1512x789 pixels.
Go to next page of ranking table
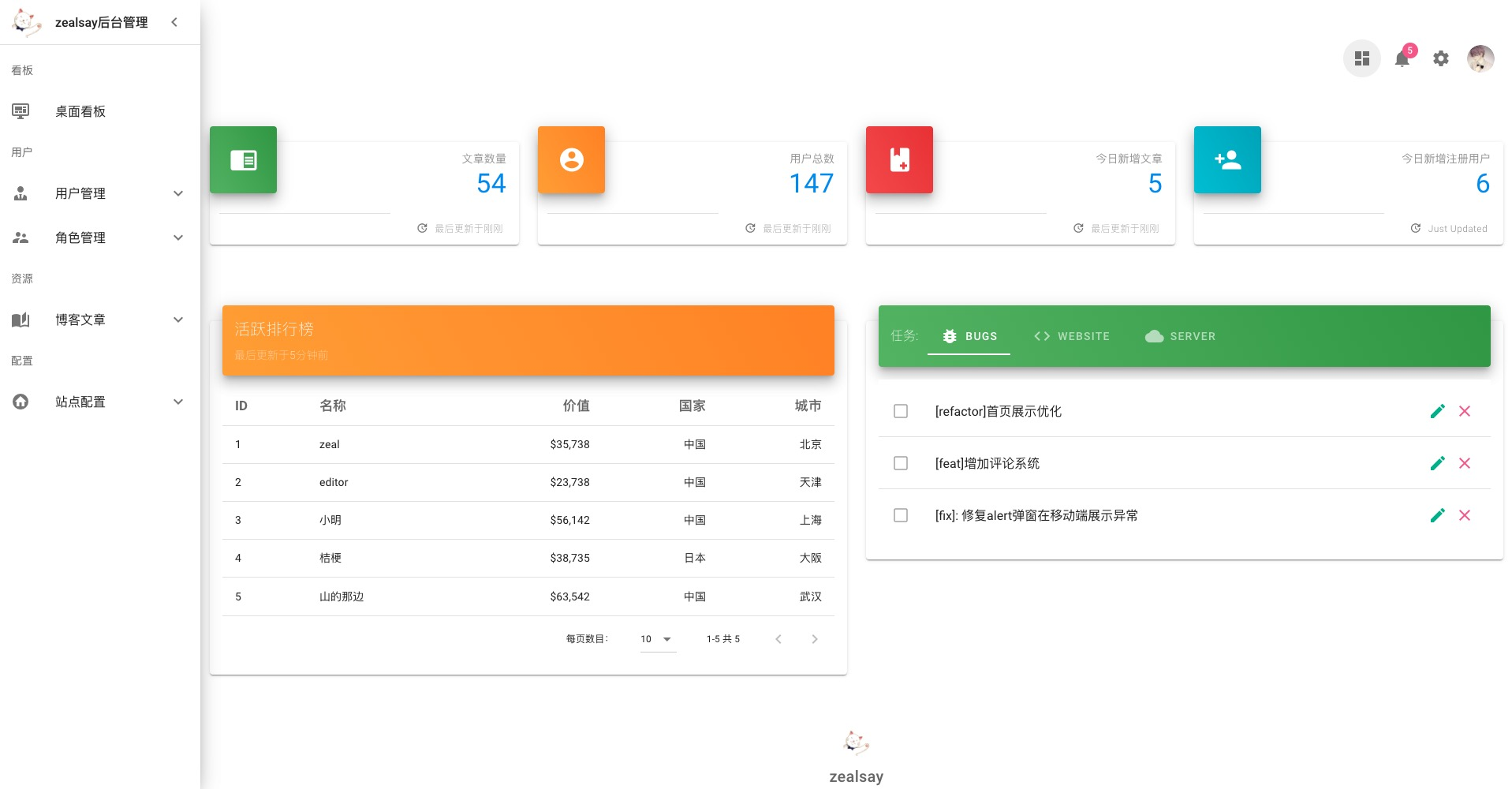point(815,639)
